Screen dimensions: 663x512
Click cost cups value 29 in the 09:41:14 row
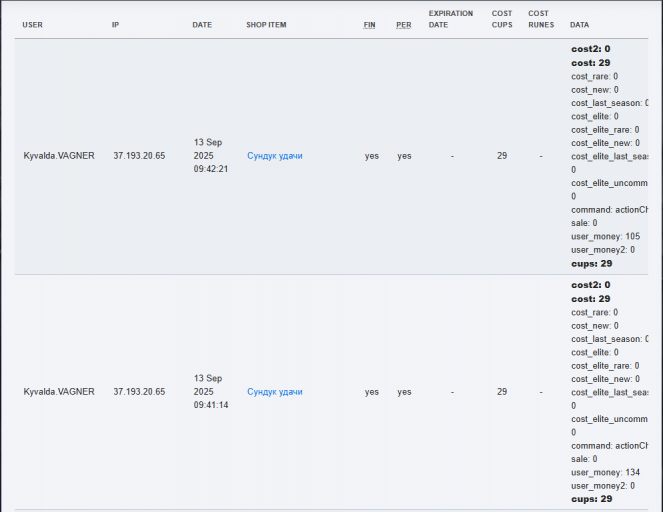click(x=502, y=392)
